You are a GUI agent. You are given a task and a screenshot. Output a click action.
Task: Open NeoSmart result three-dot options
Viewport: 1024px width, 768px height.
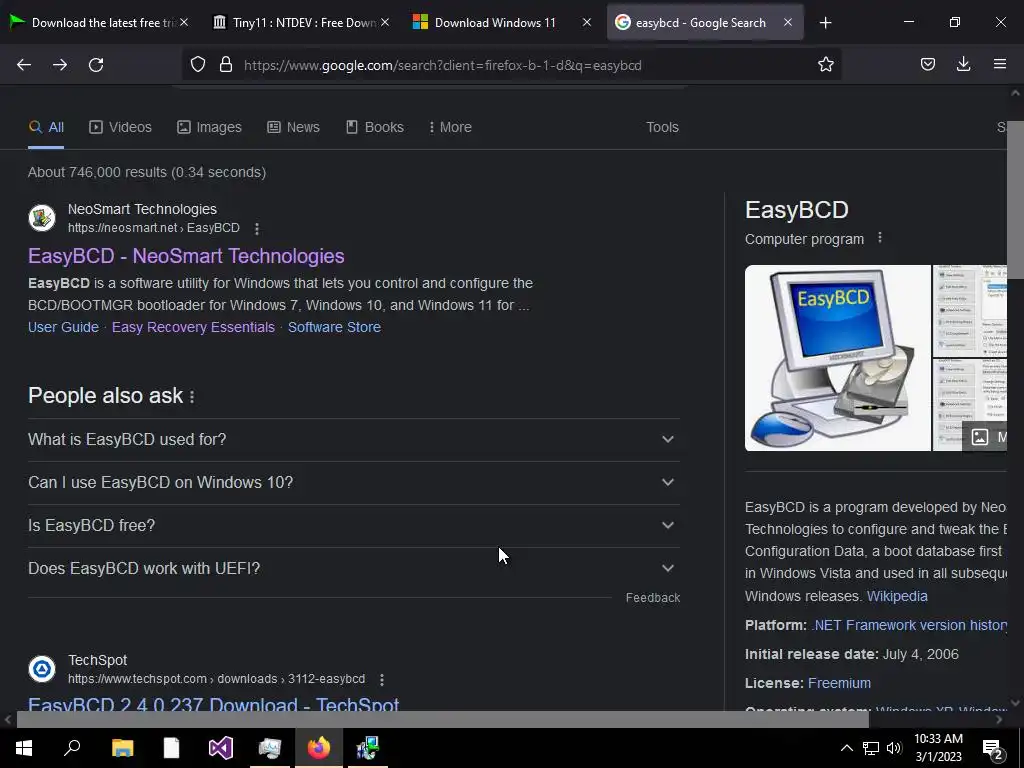pyautogui.click(x=257, y=229)
